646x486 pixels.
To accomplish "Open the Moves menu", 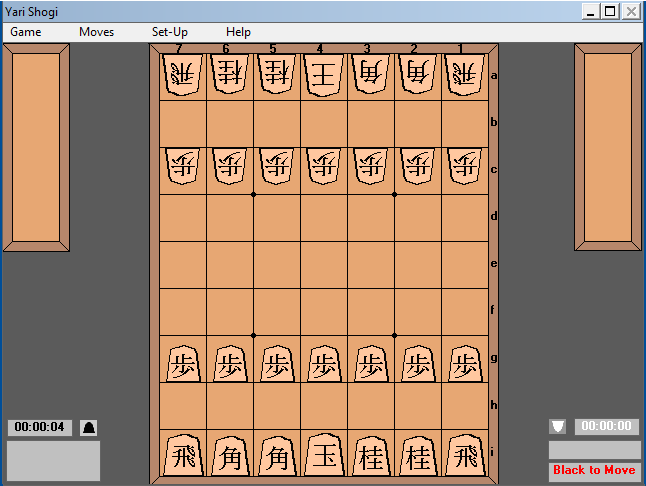I will (x=97, y=32).
